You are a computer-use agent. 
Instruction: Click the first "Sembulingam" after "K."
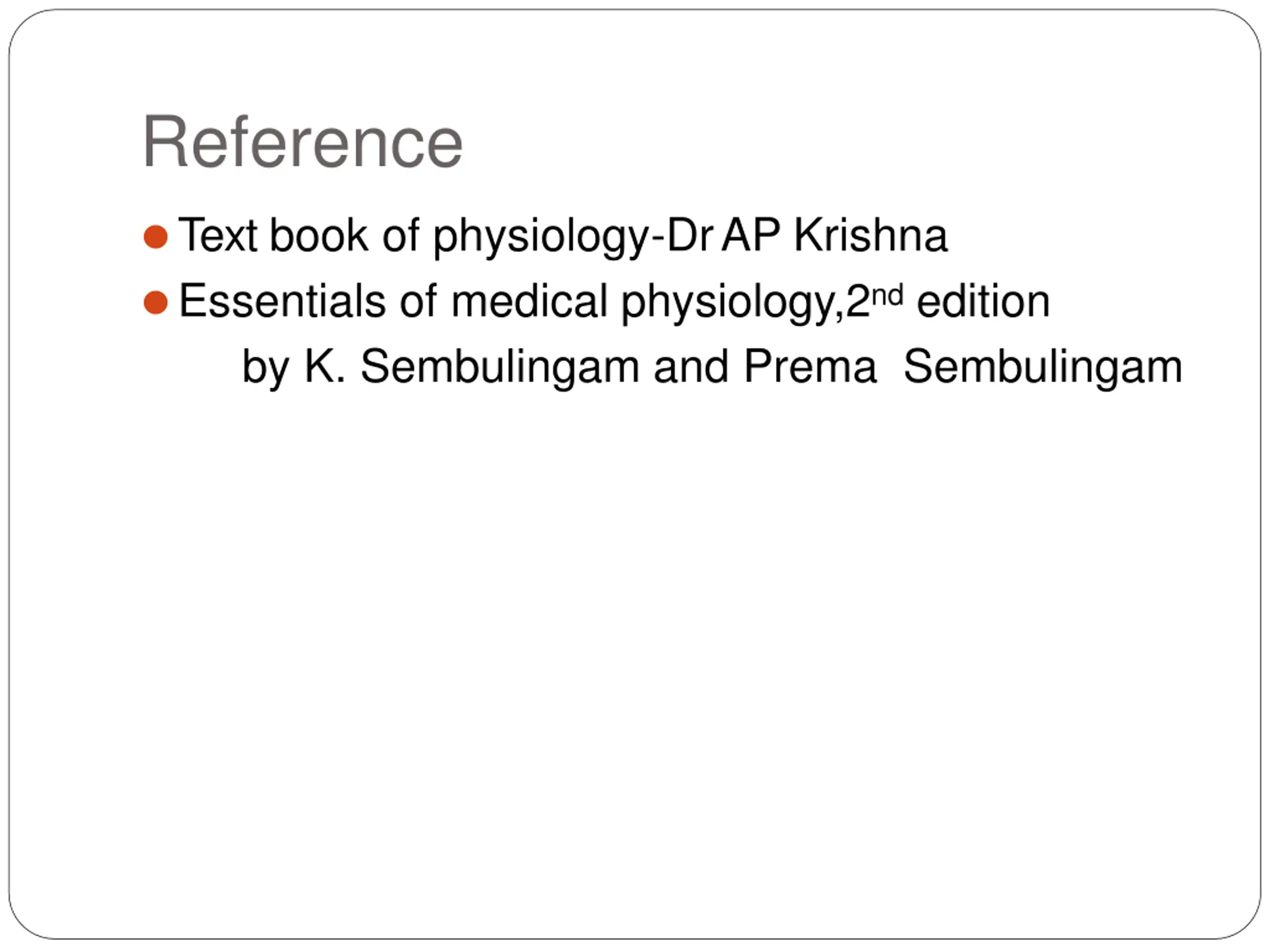(x=500, y=368)
